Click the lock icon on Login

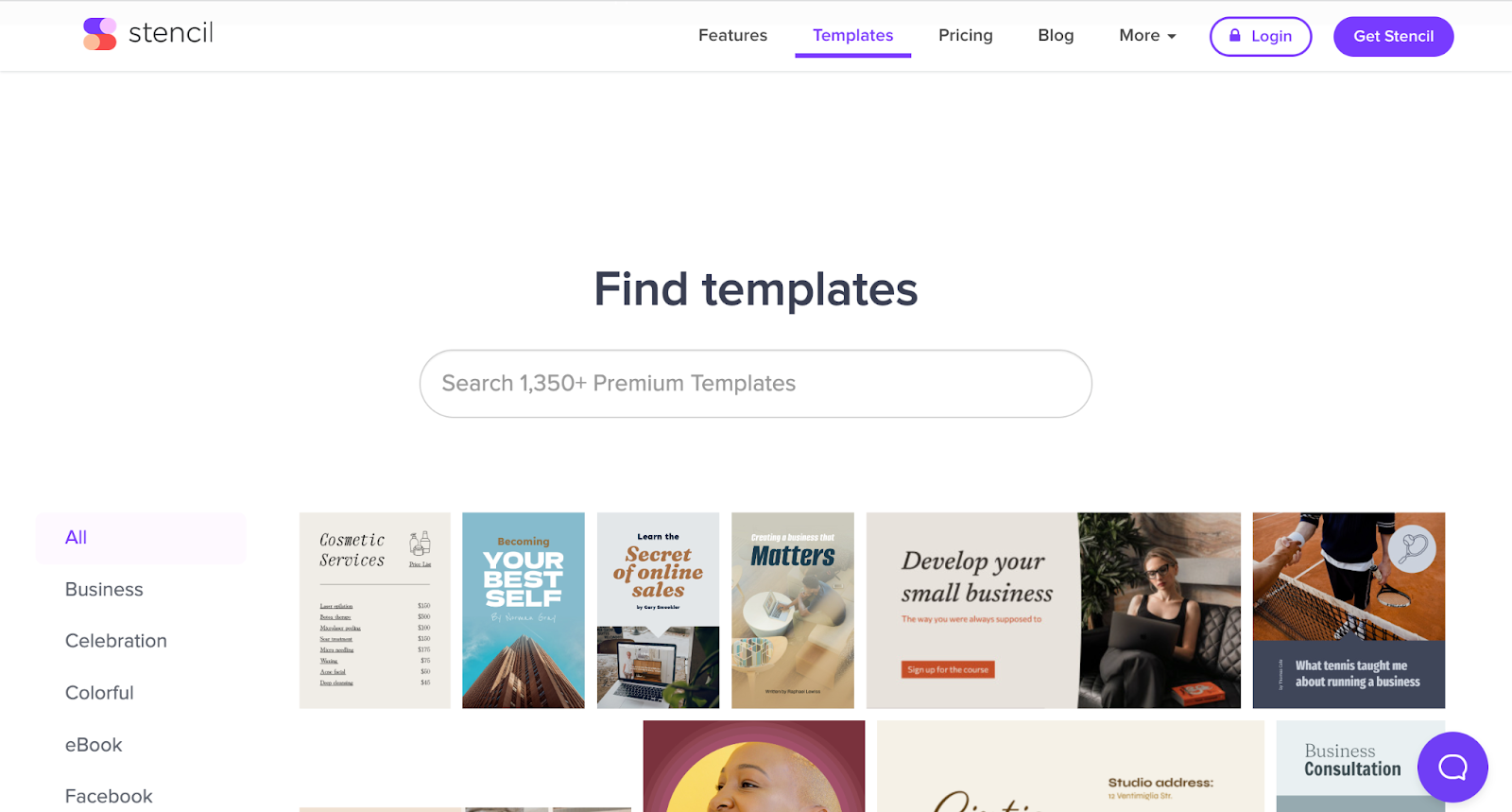point(1234,35)
